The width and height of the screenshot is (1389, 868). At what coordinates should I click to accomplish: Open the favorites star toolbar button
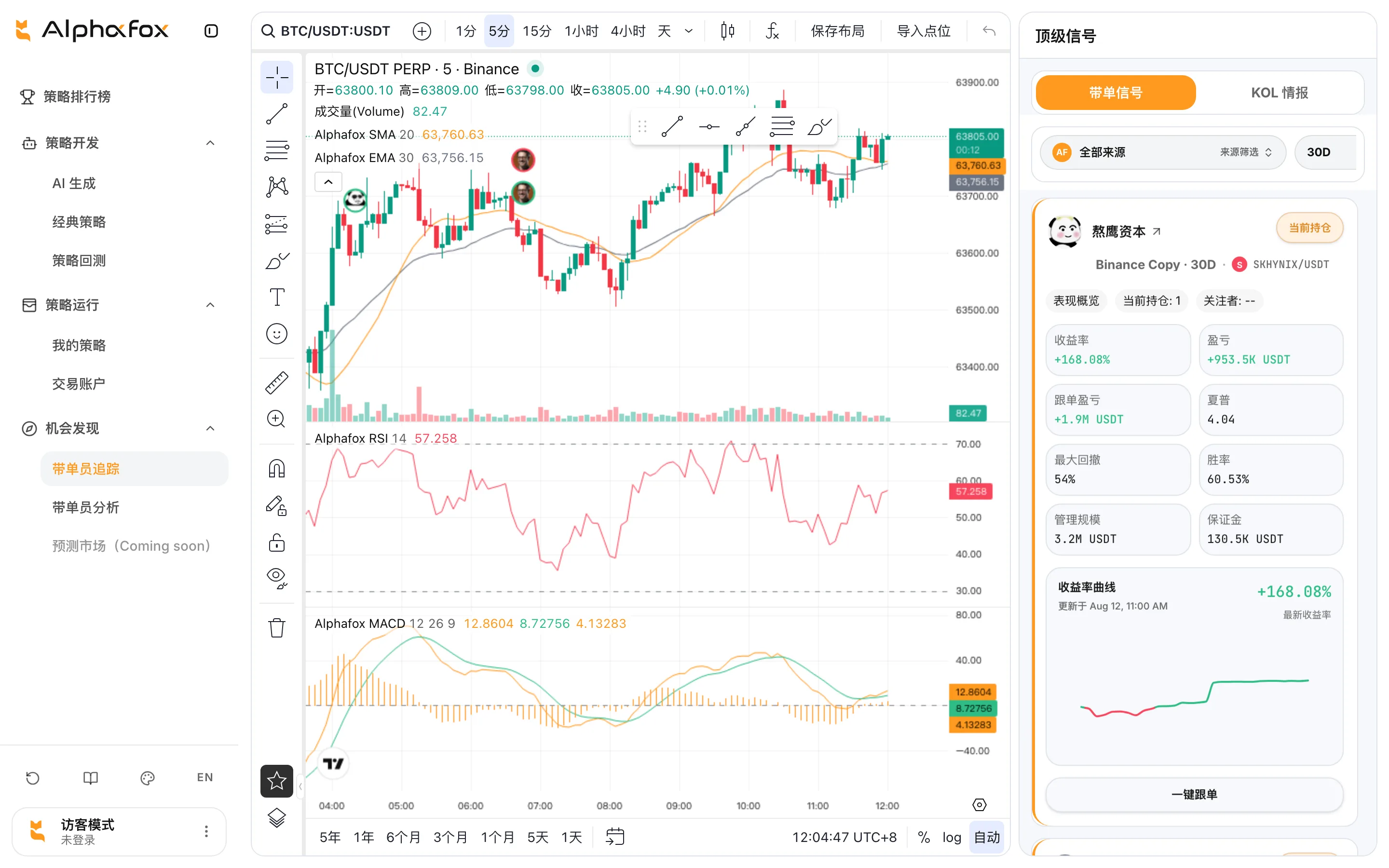coord(277,781)
